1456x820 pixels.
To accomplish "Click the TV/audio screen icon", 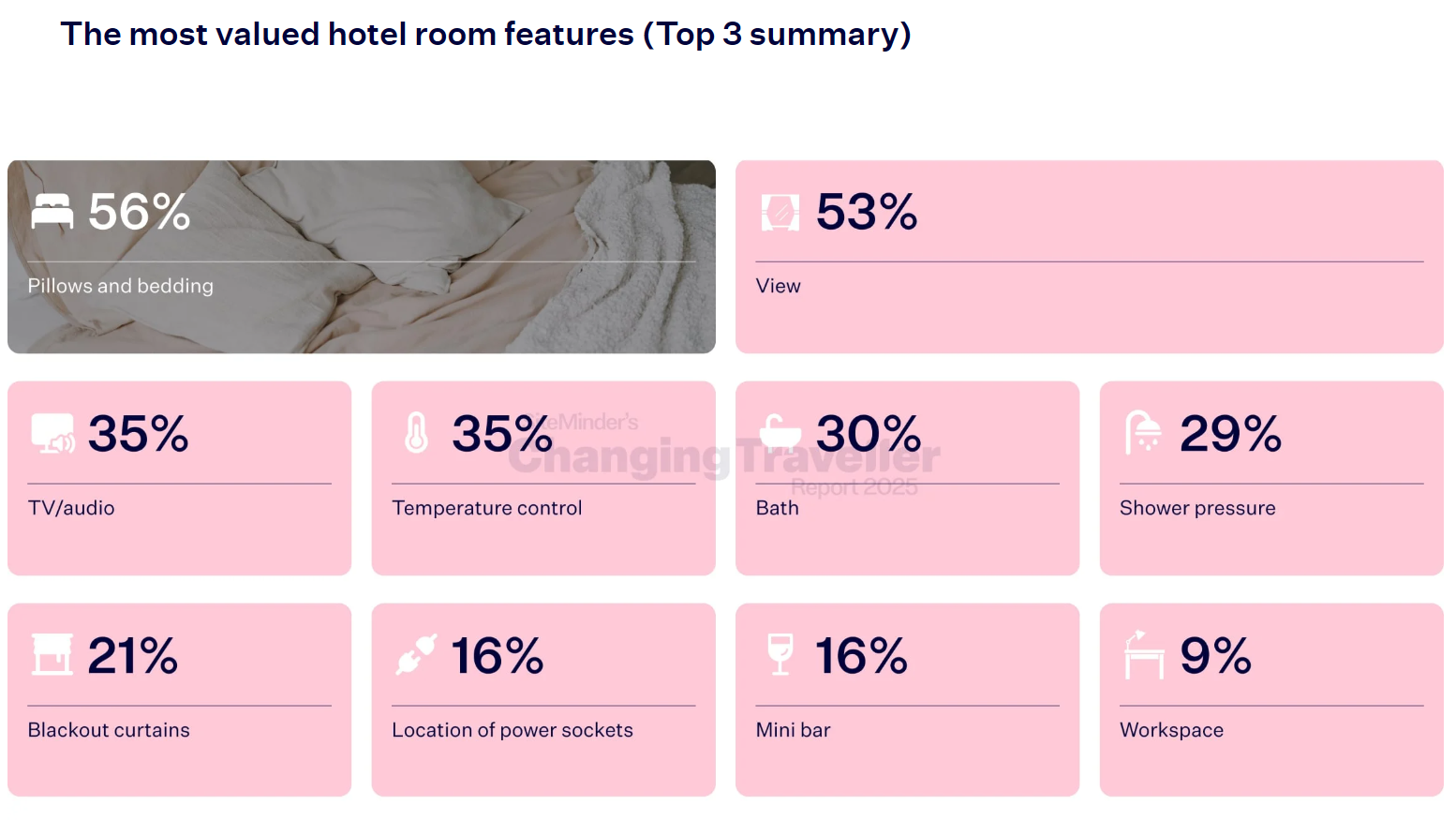I will click(52, 433).
